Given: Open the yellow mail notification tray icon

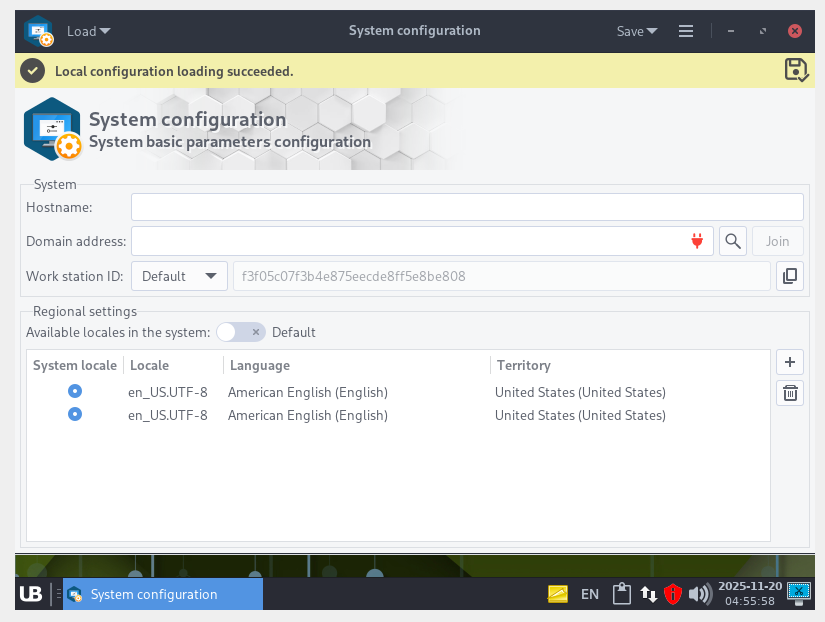Looking at the screenshot, I should pos(558,594).
